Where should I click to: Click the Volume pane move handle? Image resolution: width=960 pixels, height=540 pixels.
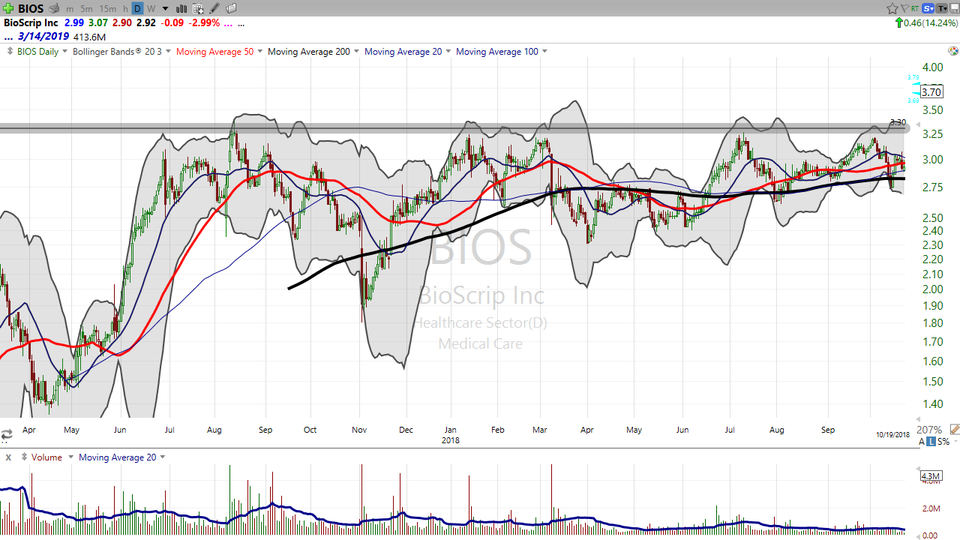24,457
